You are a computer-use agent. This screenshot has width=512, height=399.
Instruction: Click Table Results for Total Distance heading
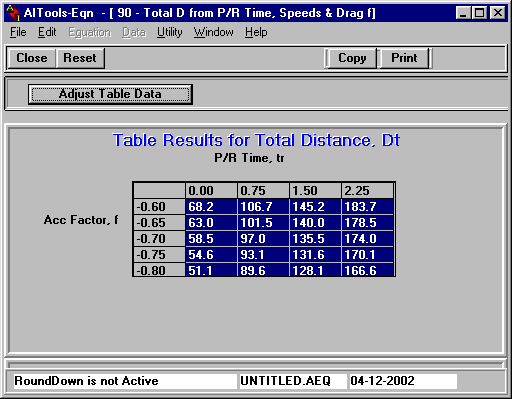(x=256, y=140)
